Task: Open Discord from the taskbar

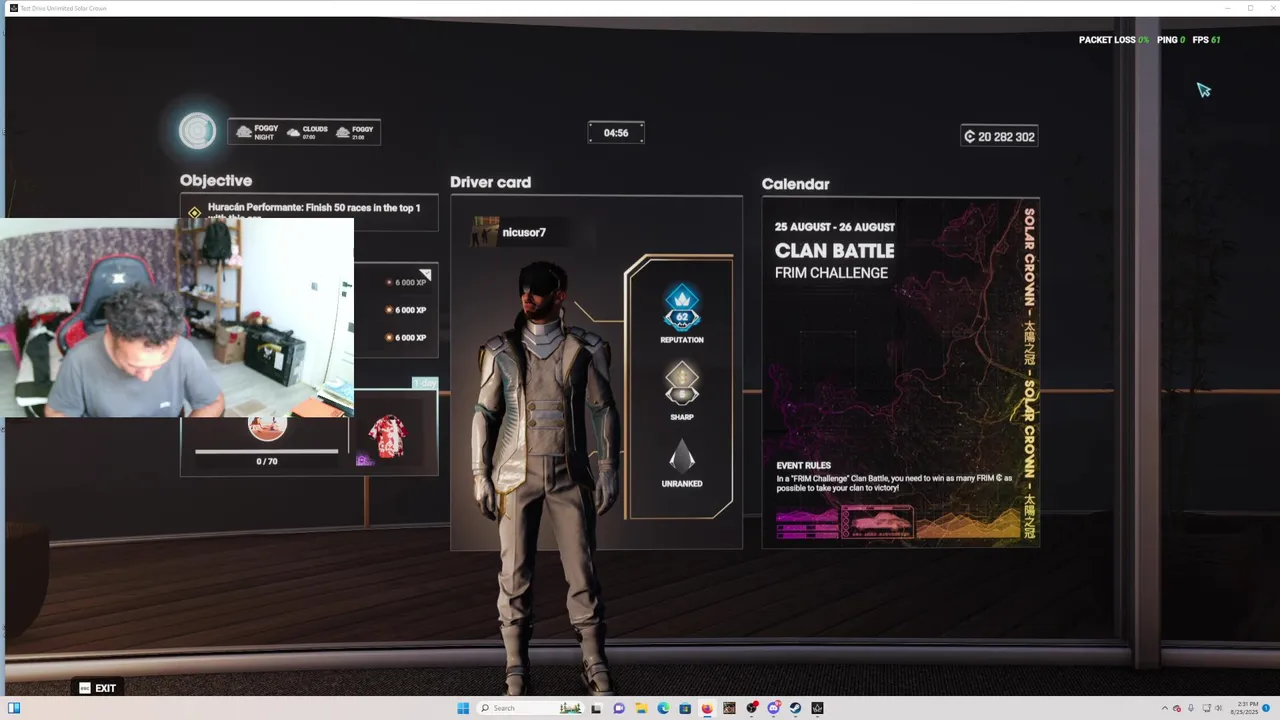Action: tap(773, 708)
